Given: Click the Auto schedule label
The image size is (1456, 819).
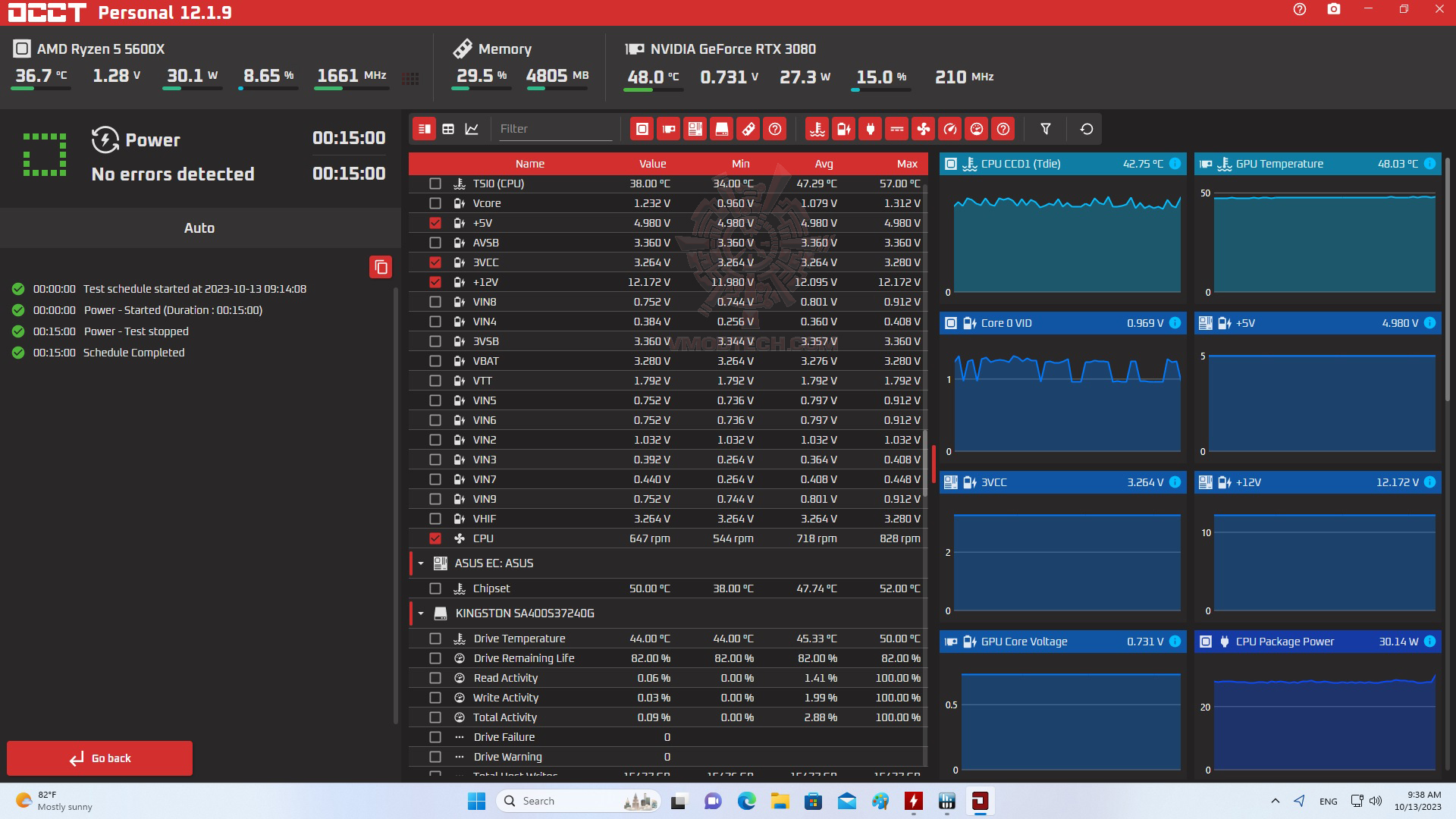Looking at the screenshot, I should 199,228.
